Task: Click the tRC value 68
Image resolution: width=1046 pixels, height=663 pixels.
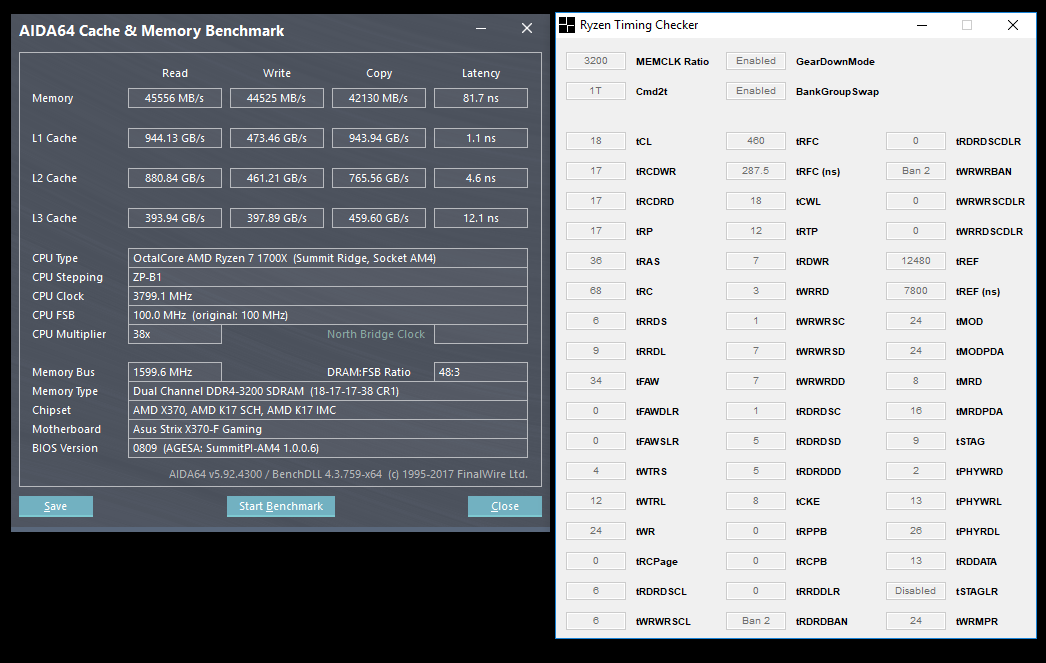Action: [596, 291]
